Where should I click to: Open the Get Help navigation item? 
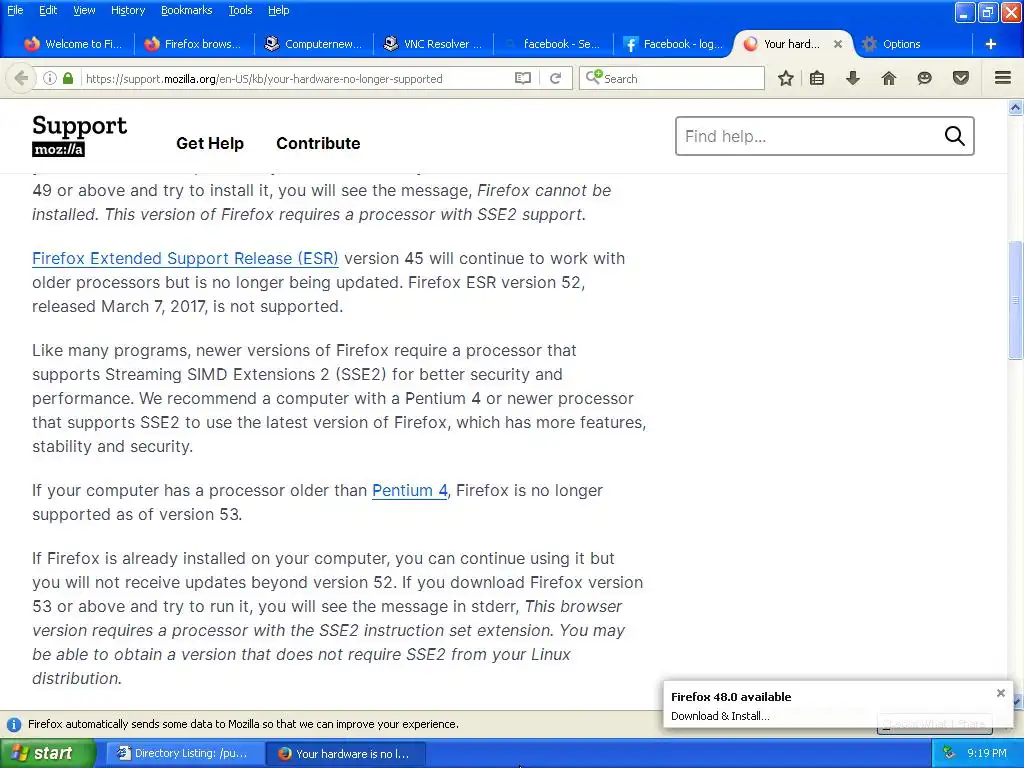click(210, 143)
